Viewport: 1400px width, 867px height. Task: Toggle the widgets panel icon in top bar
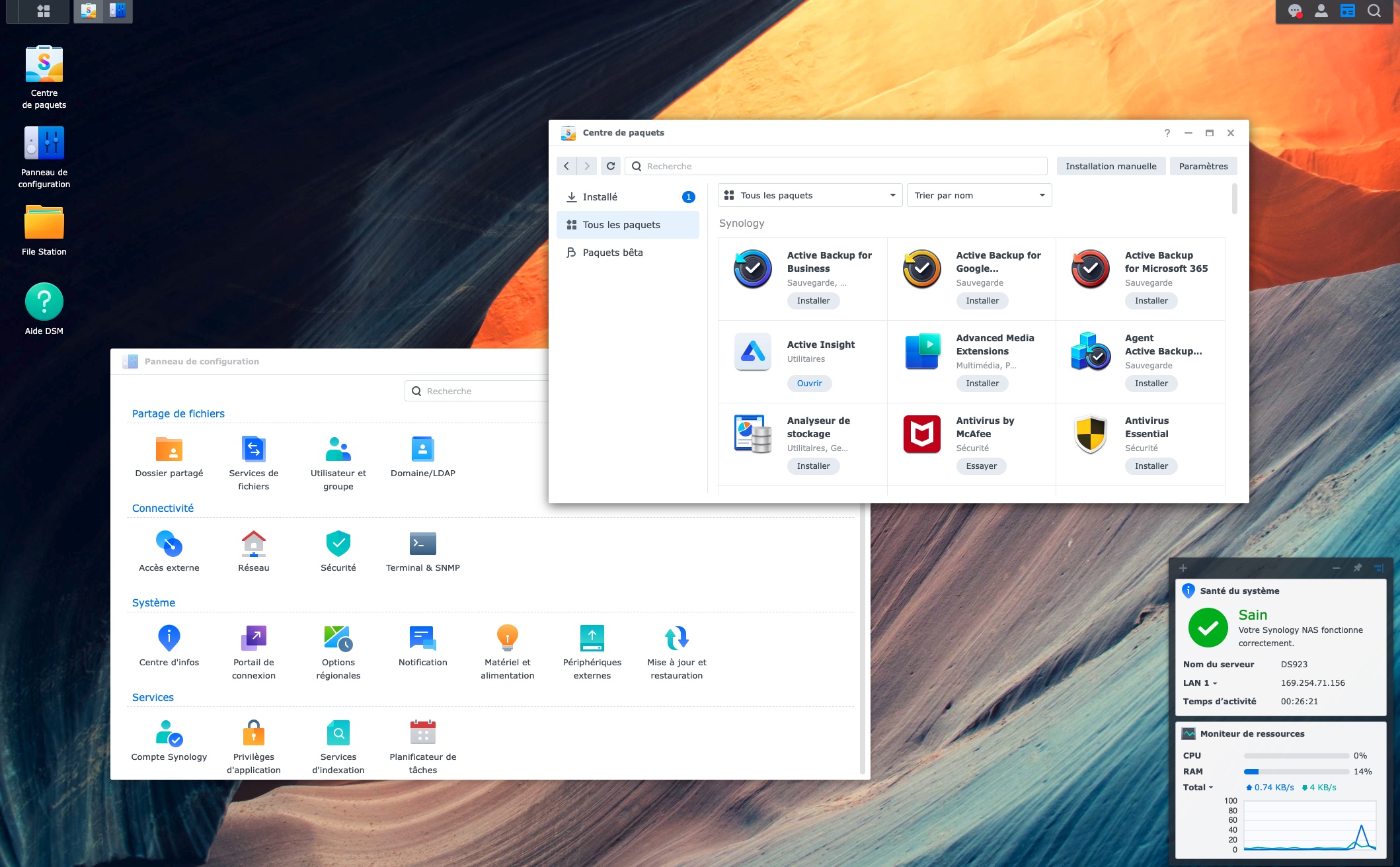[x=1348, y=11]
